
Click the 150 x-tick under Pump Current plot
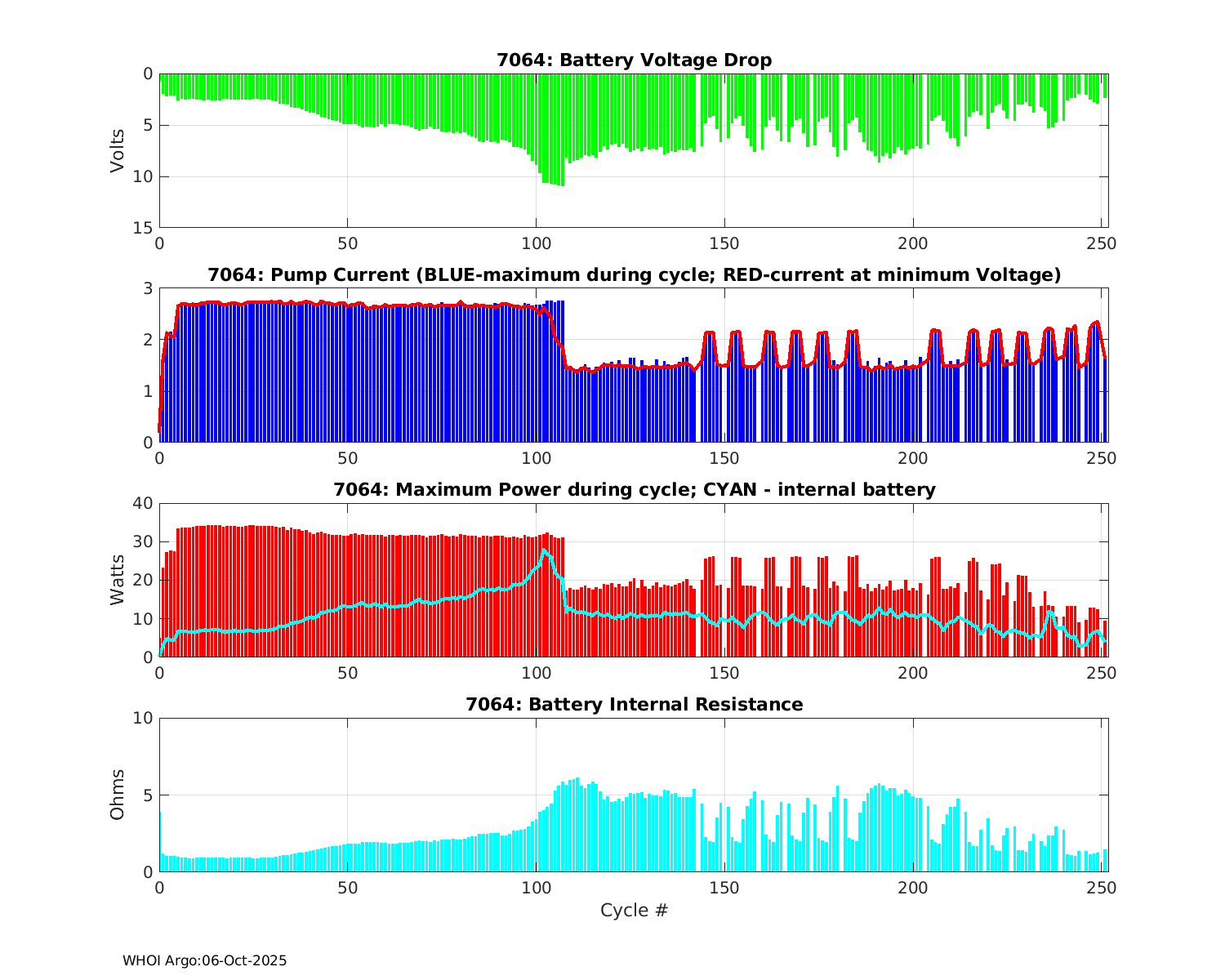coord(724,458)
